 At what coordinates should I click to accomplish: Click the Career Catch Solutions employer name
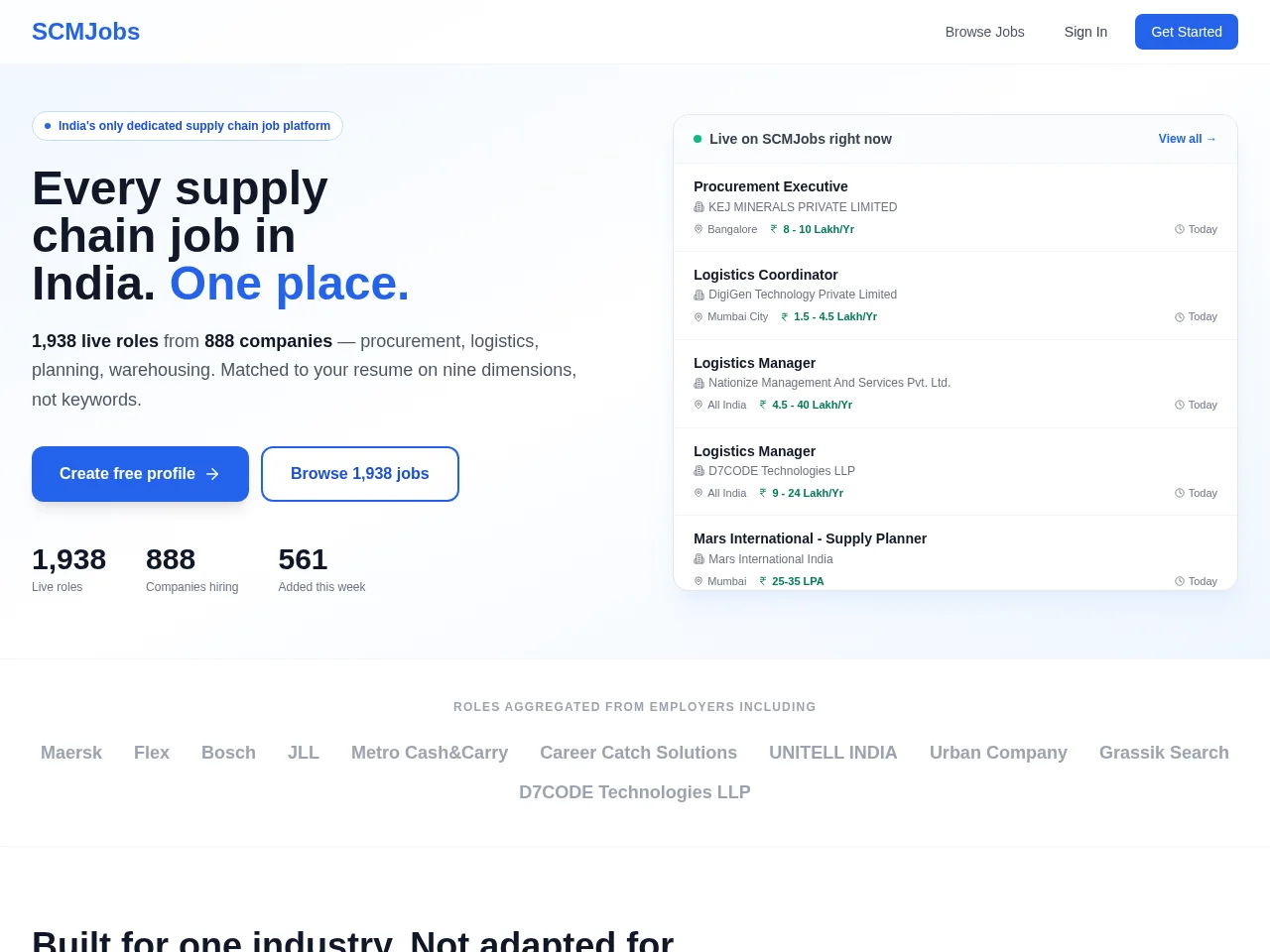click(639, 753)
